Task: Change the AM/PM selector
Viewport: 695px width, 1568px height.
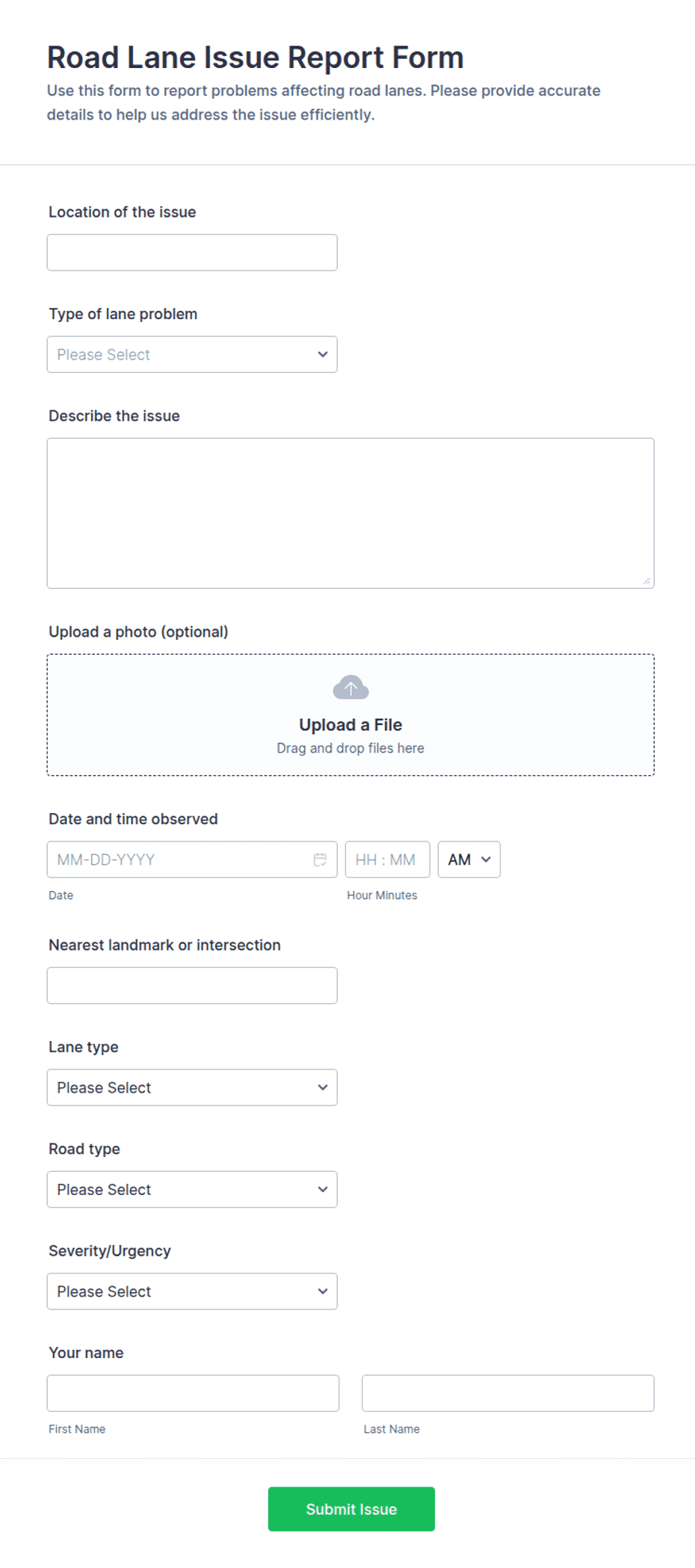Action: click(x=469, y=859)
